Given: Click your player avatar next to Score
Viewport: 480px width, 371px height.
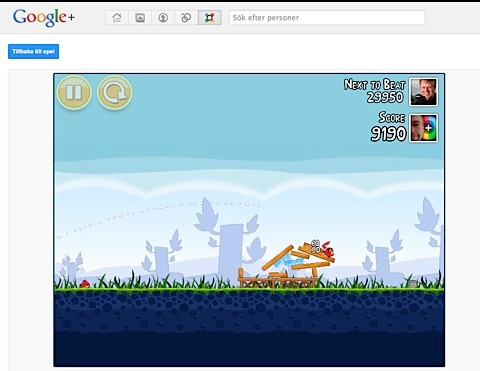Looking at the screenshot, I should pos(424,128).
